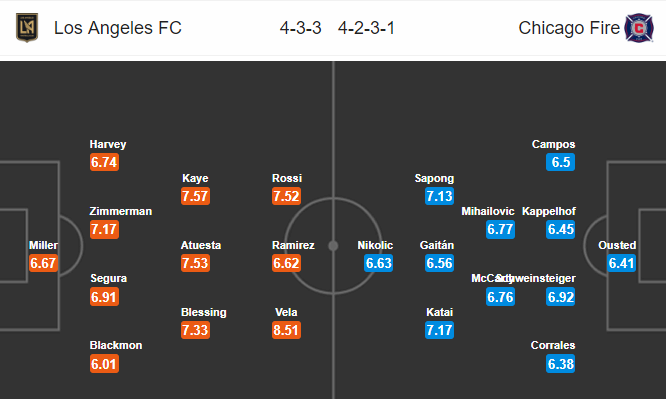This screenshot has width=666, height=399.
Task: Click Schweinsteiger's 6.92 rating badge
Action: (x=561, y=297)
